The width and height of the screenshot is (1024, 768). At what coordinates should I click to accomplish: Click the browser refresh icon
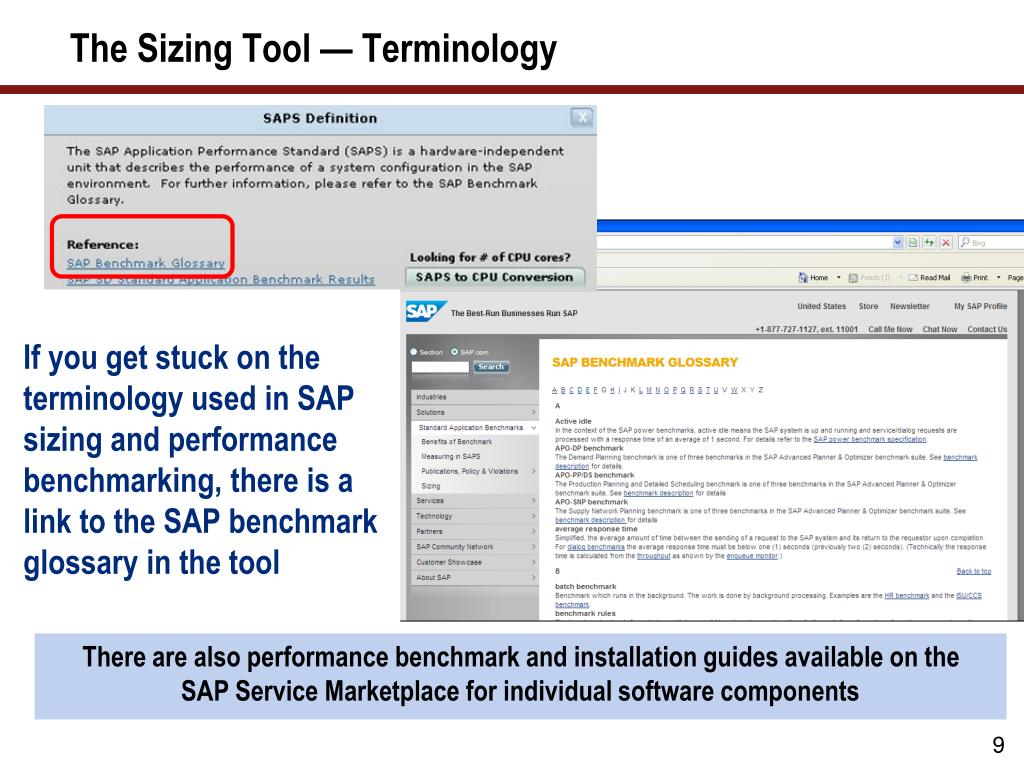point(929,242)
